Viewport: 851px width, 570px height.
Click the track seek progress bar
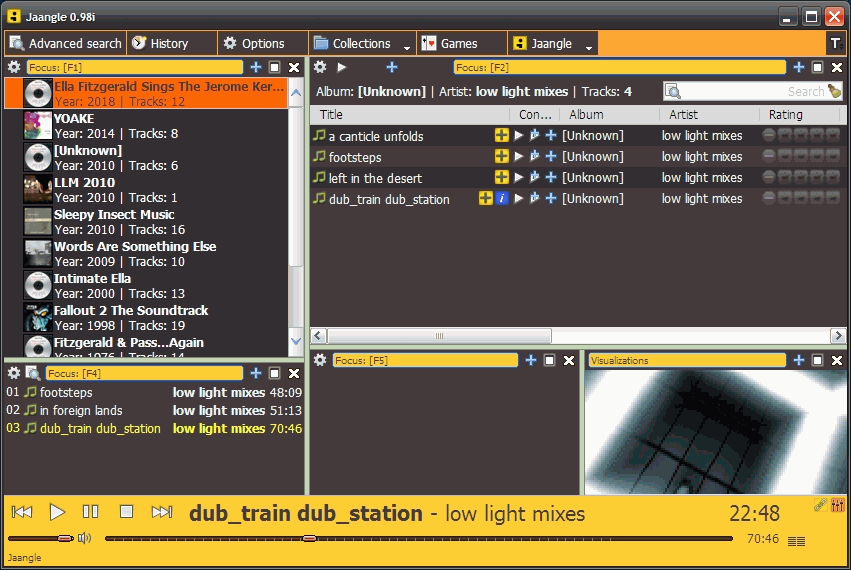[418, 539]
